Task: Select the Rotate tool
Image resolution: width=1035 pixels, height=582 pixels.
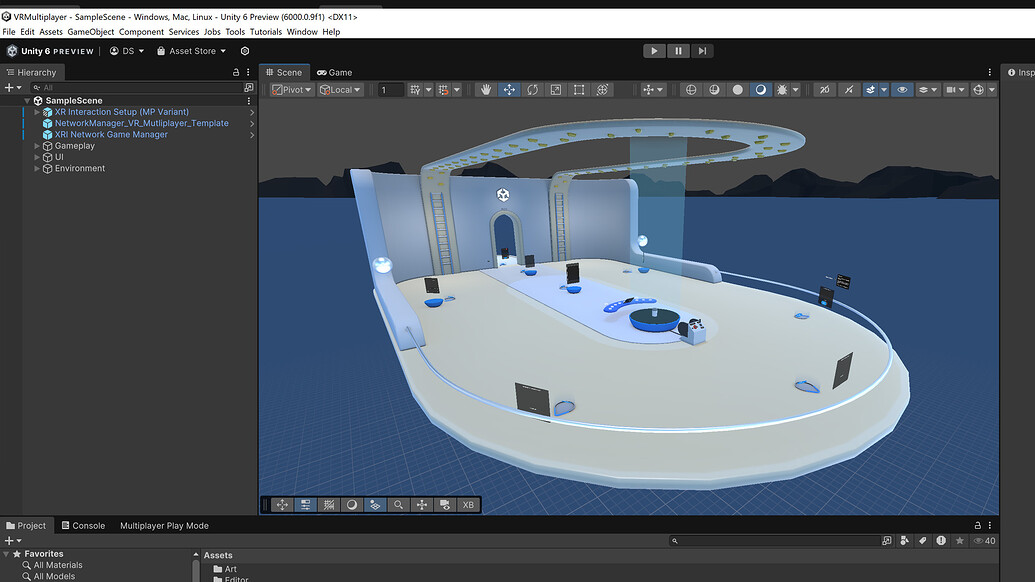Action: tap(532, 90)
